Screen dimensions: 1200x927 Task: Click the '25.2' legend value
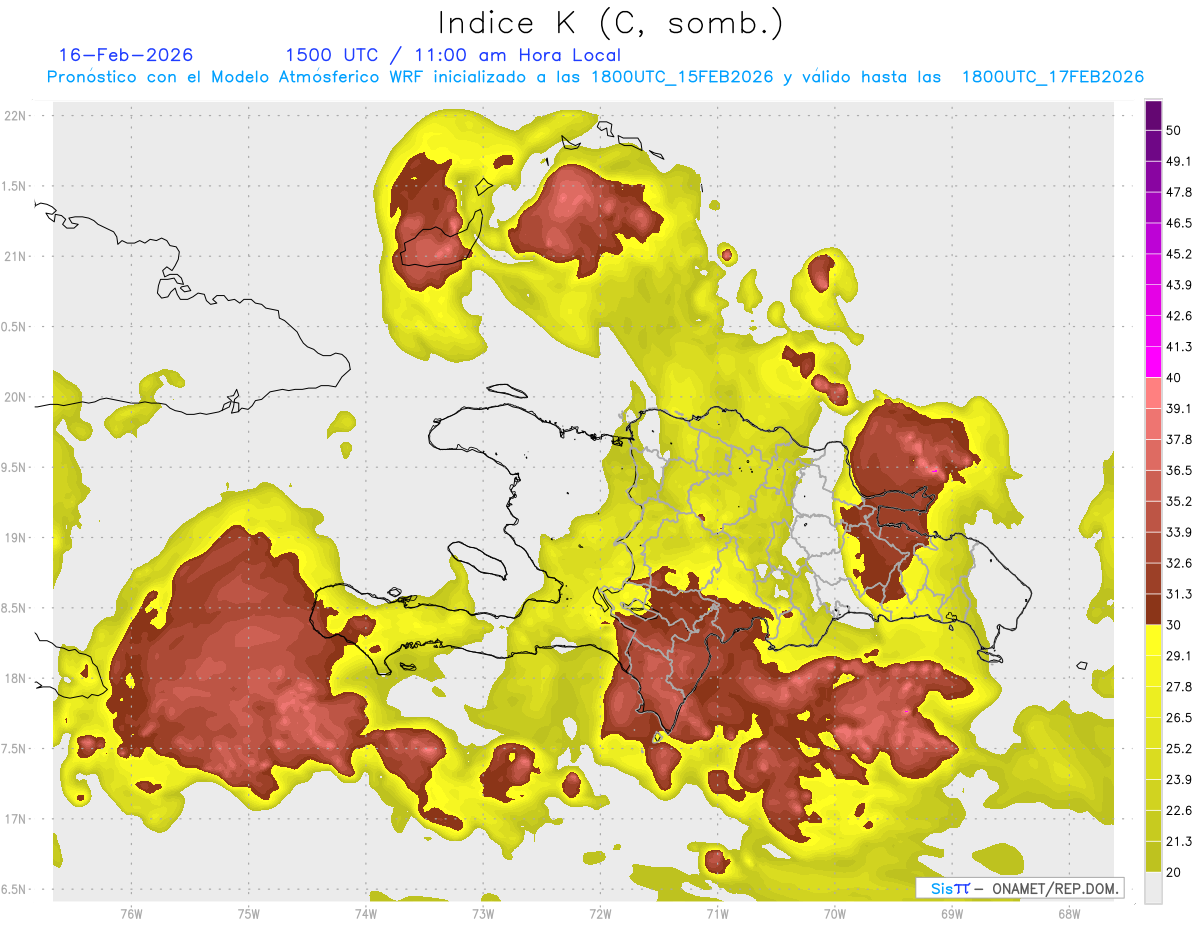pos(1179,749)
